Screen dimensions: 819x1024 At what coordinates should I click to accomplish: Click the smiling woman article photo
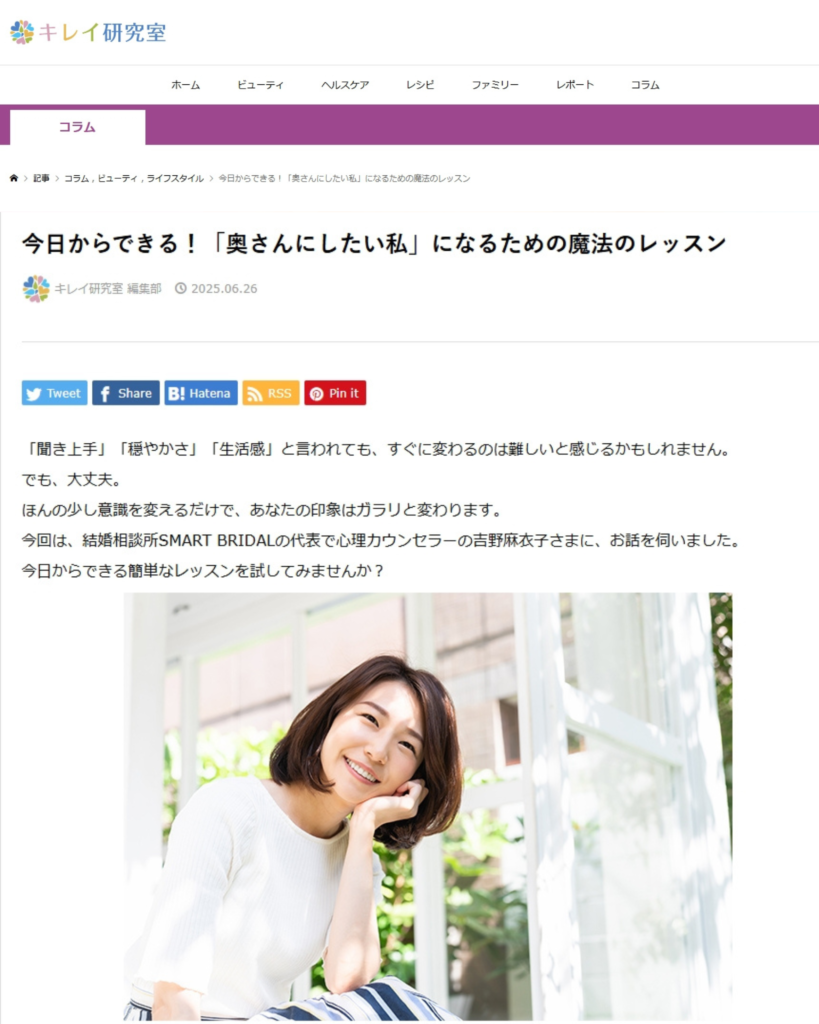tap(428, 807)
